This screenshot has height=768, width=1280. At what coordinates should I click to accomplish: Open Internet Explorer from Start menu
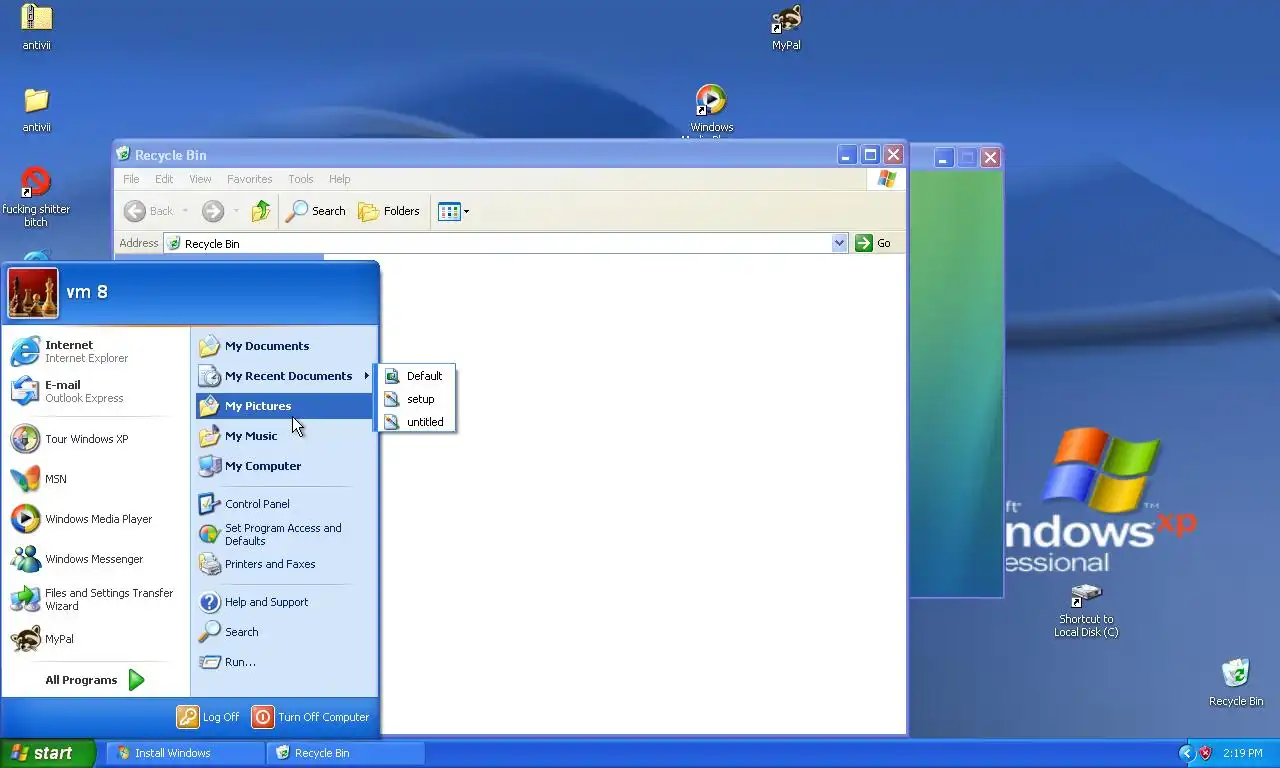[x=95, y=351]
